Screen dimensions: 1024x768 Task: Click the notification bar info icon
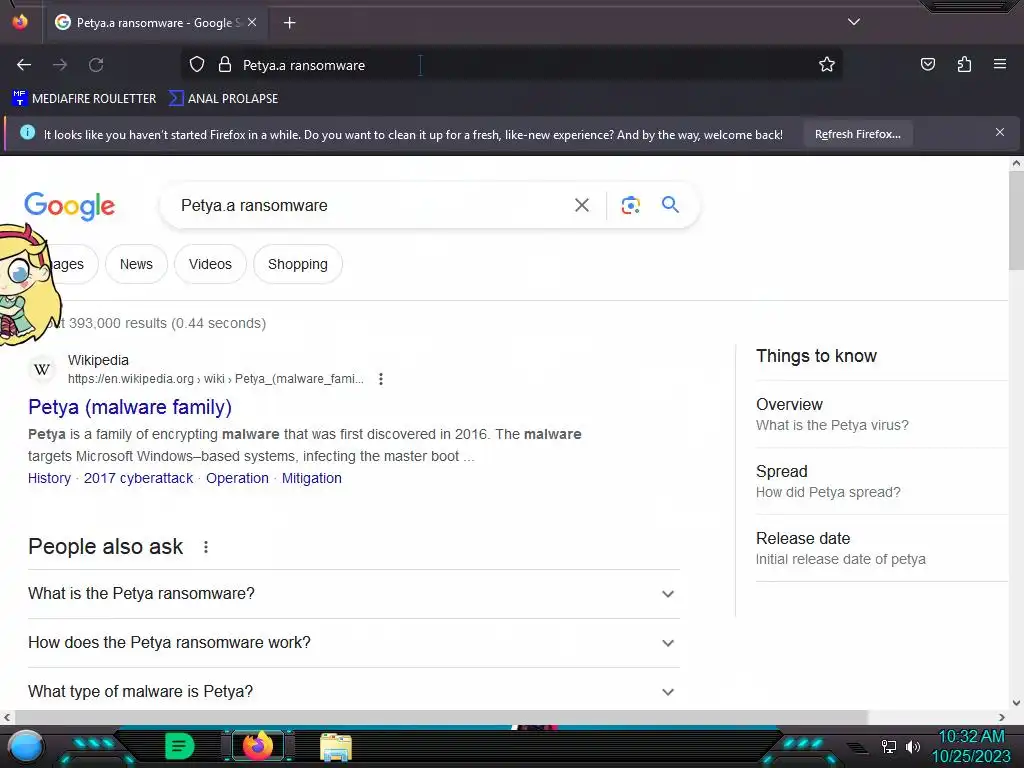27,133
